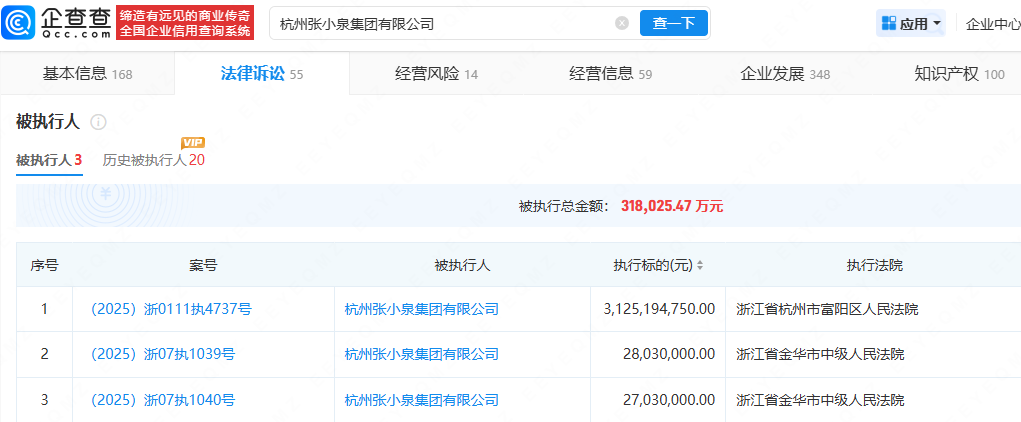Switch to 经营风险 tab

(x=436, y=74)
